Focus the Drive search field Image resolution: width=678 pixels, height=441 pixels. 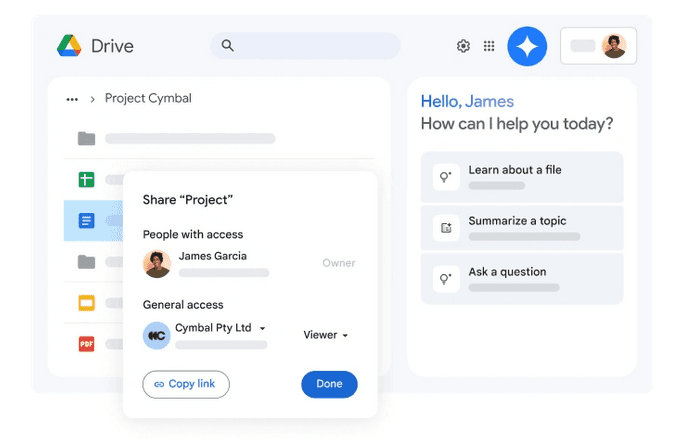[x=305, y=45]
